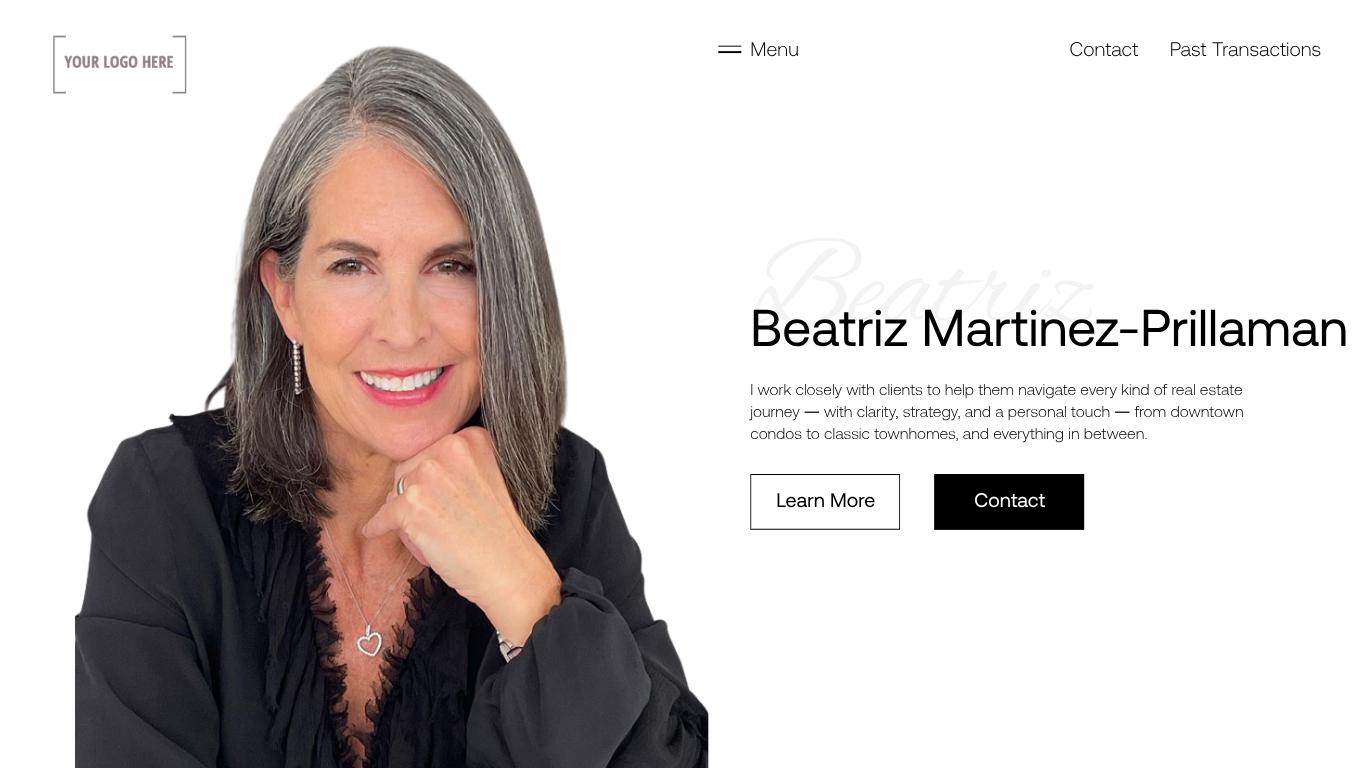The width and height of the screenshot is (1366, 768).
Task: Click the heart pendant necklace in photo
Action: point(370,641)
